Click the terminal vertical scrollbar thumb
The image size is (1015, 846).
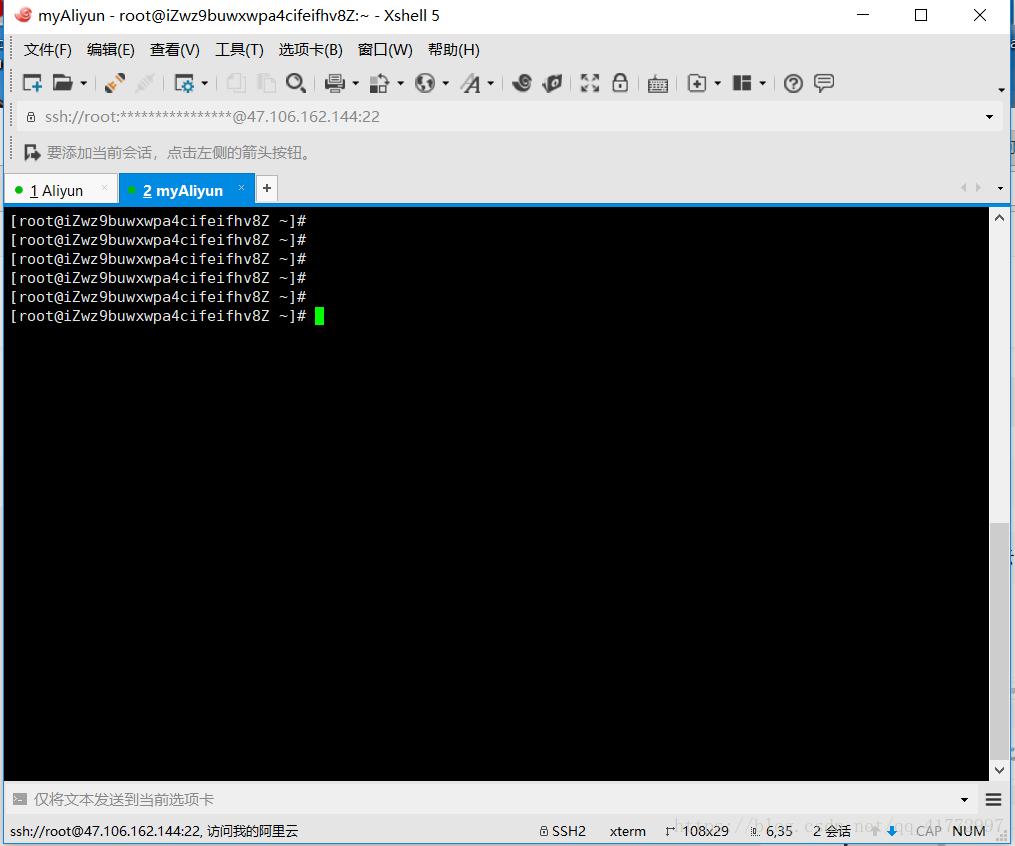[x=999, y=641]
